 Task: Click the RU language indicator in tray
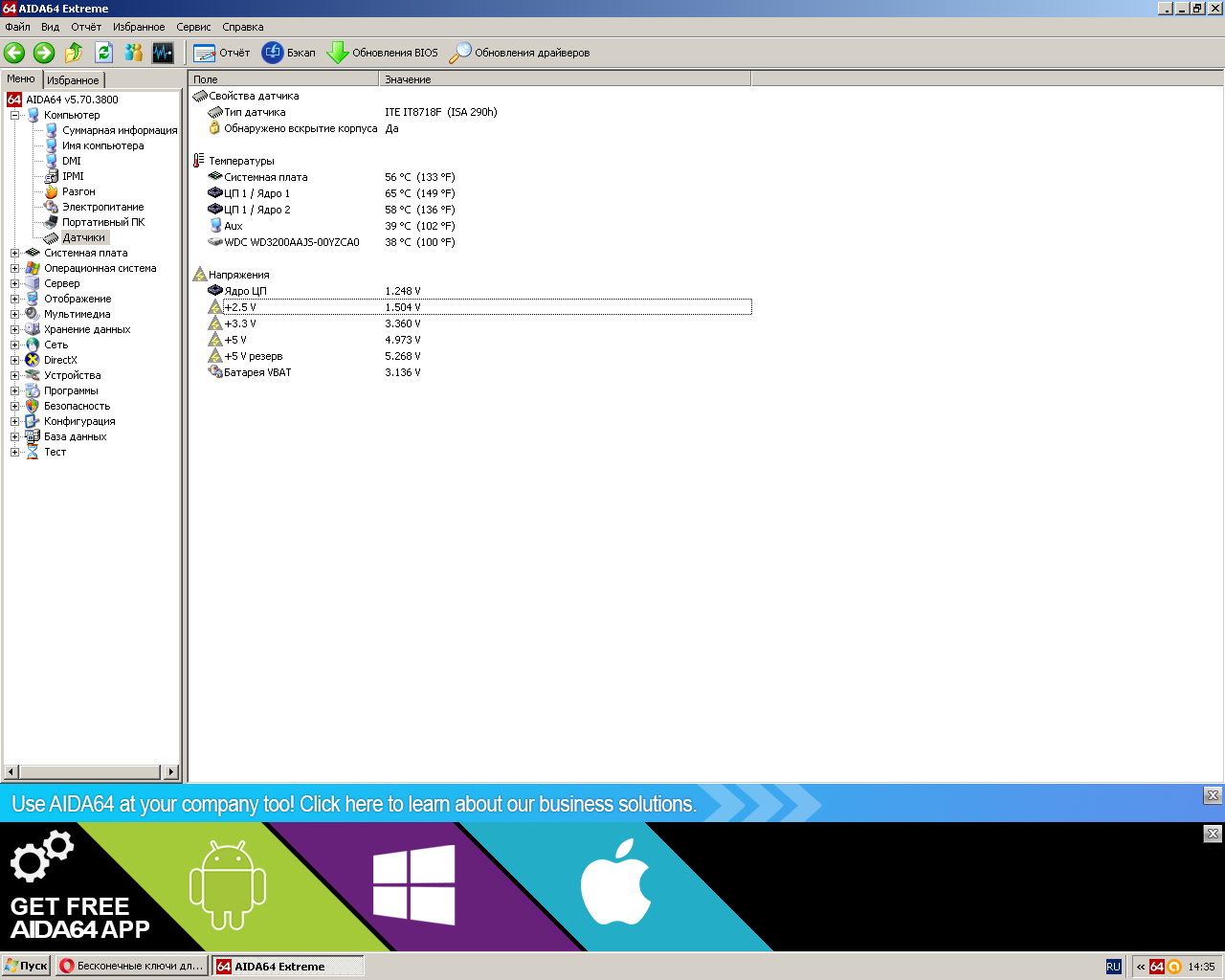tap(1113, 967)
